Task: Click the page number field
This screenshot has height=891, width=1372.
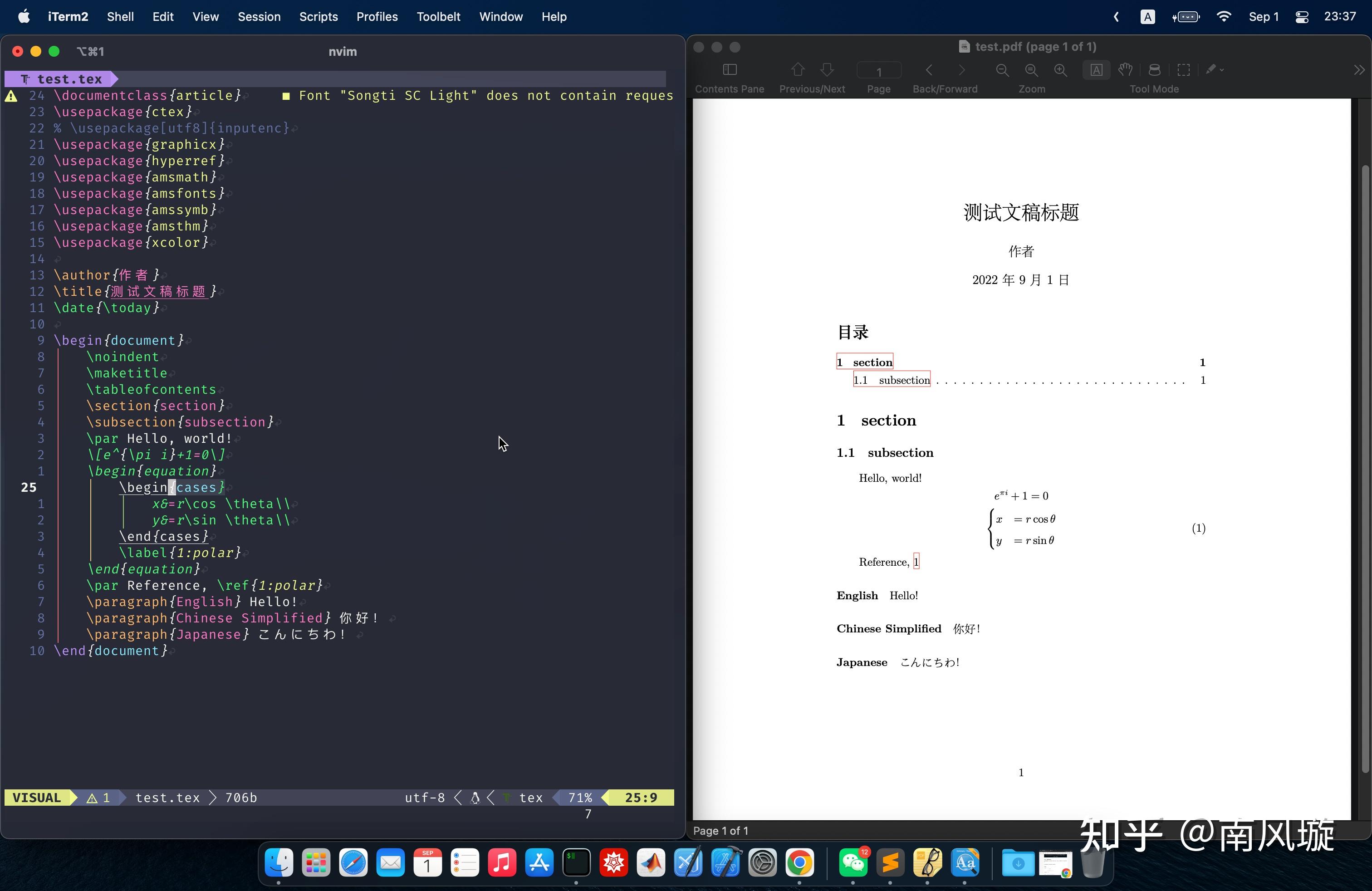Action: (878, 71)
